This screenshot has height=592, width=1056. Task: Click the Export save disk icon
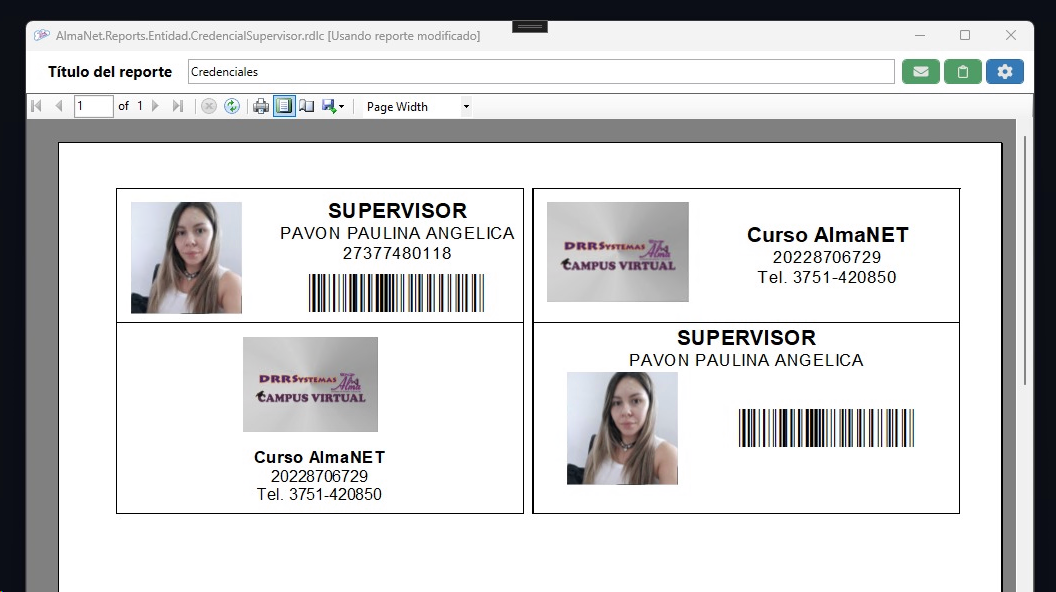pos(329,106)
